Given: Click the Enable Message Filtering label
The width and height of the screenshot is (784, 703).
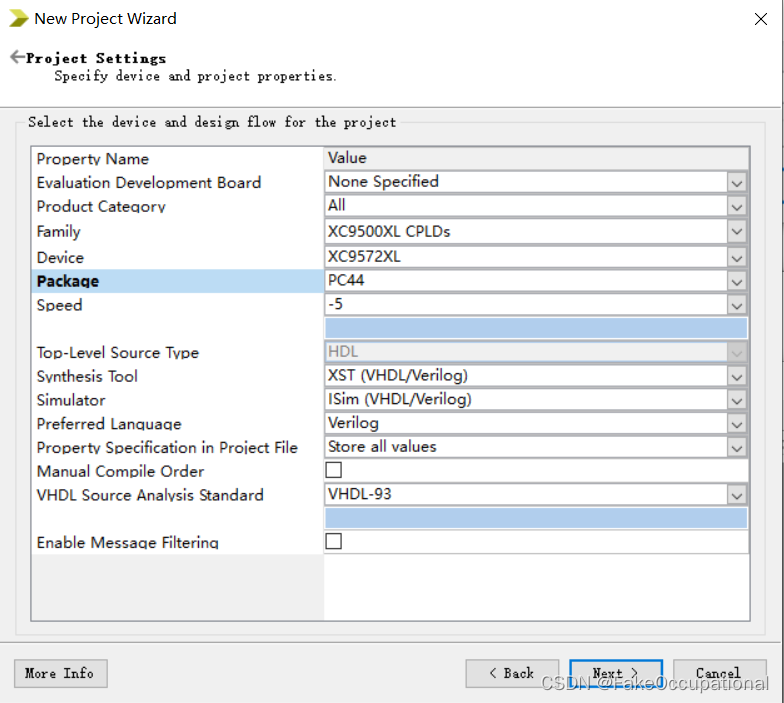Looking at the screenshot, I should pos(128,542).
